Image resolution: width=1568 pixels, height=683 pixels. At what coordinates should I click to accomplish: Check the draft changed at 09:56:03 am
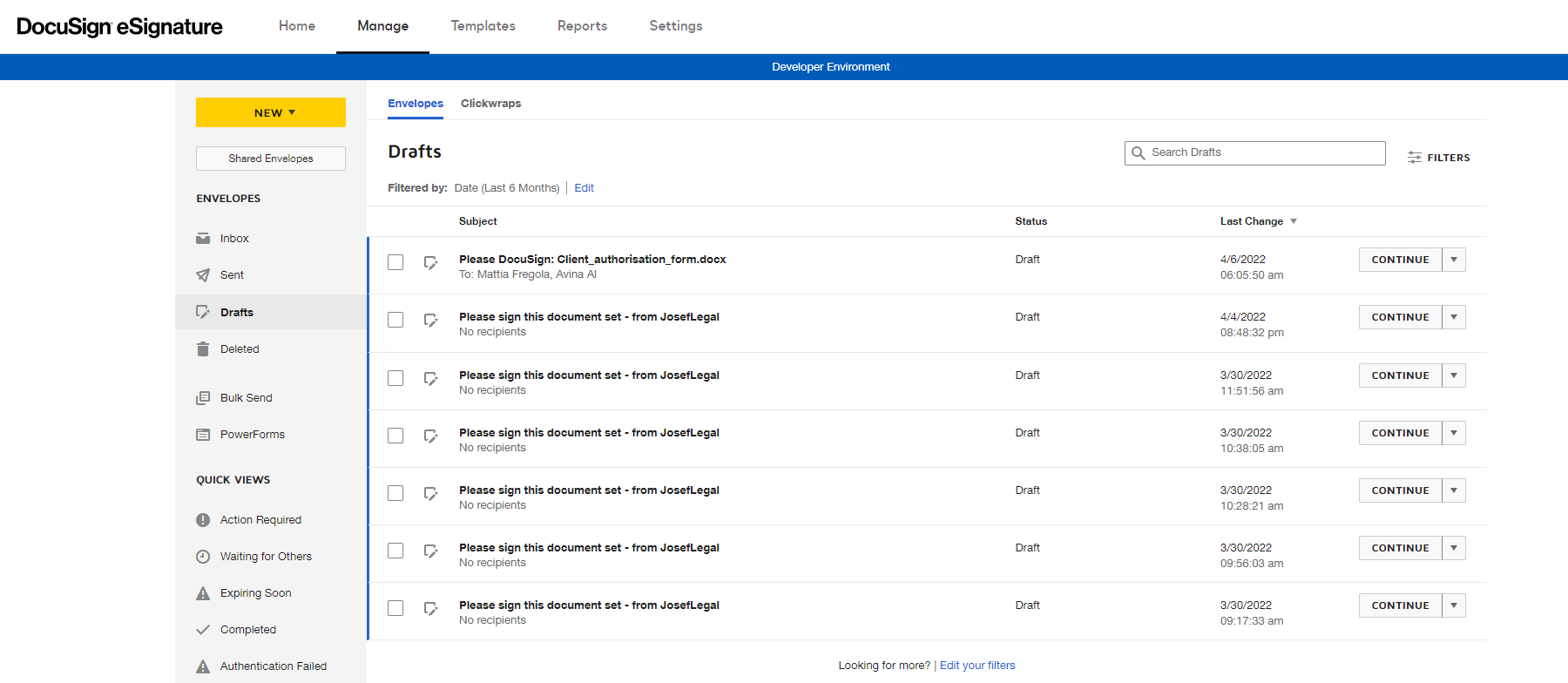tap(395, 551)
